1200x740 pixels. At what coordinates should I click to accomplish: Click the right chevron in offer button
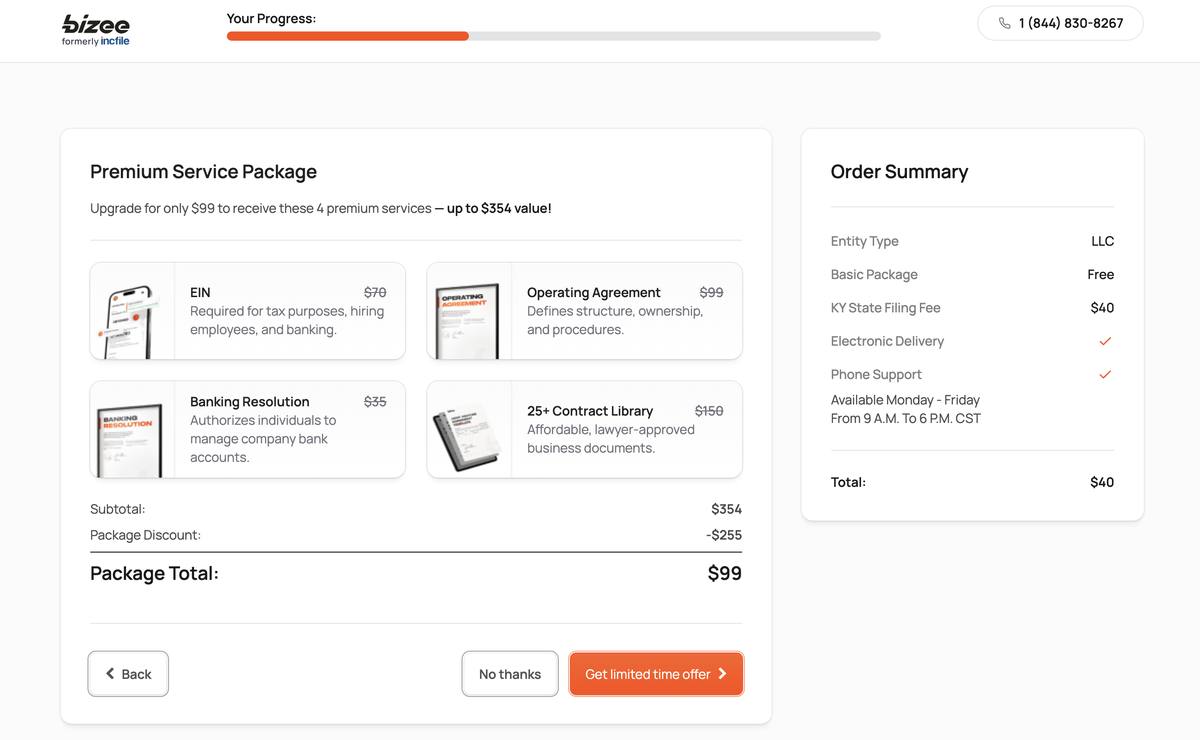(x=722, y=674)
